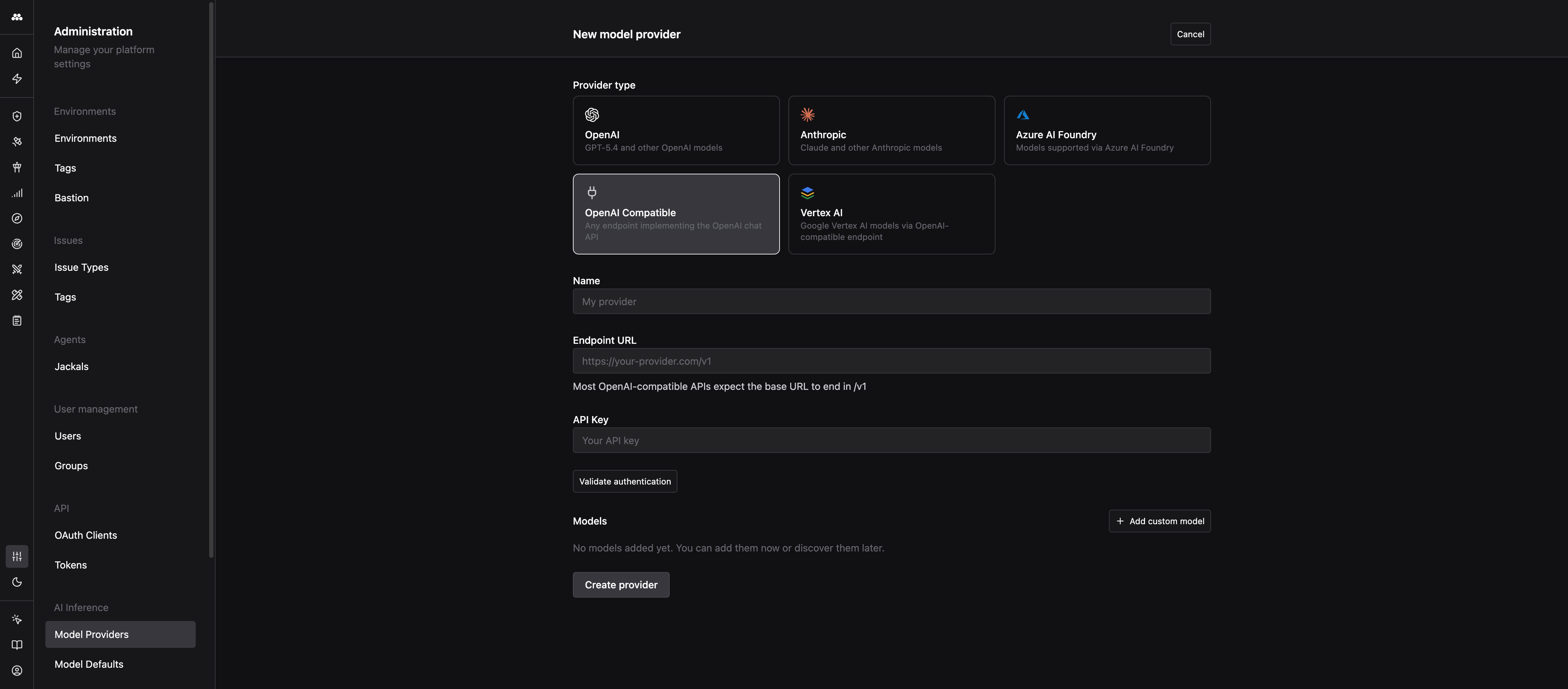Select the crossed swords sidebar icon
This screenshot has height=689, width=1568.
[x=17, y=269]
